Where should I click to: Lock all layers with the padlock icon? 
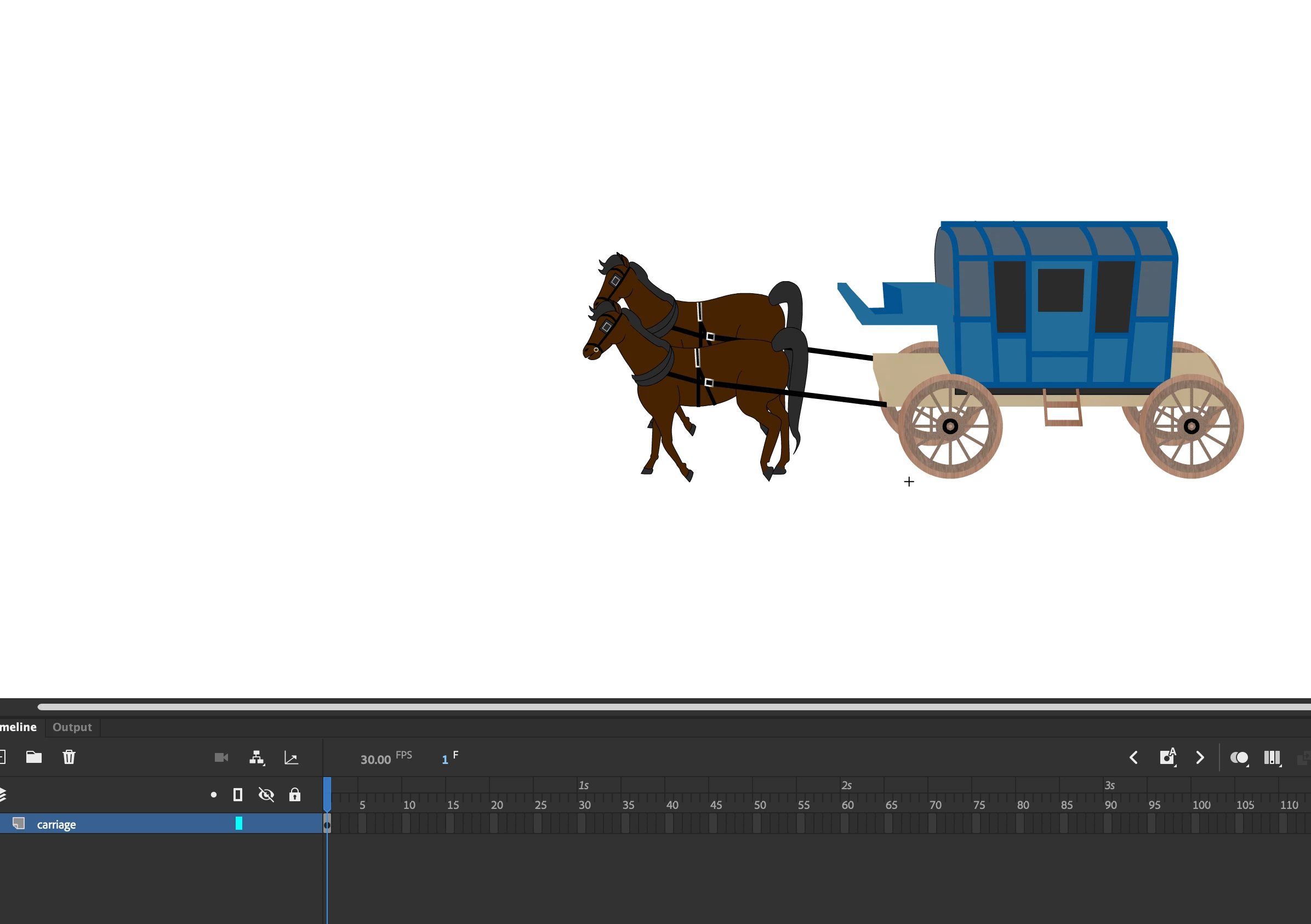click(295, 794)
